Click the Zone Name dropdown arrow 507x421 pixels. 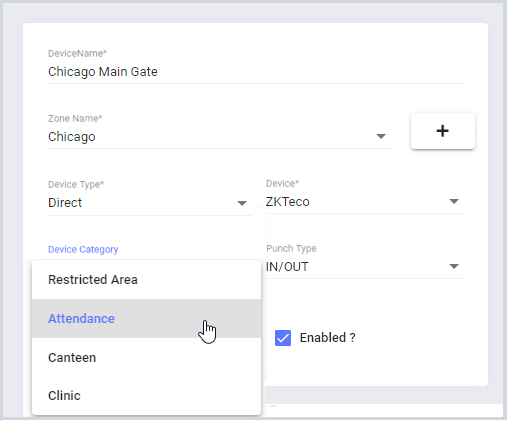[381, 136]
